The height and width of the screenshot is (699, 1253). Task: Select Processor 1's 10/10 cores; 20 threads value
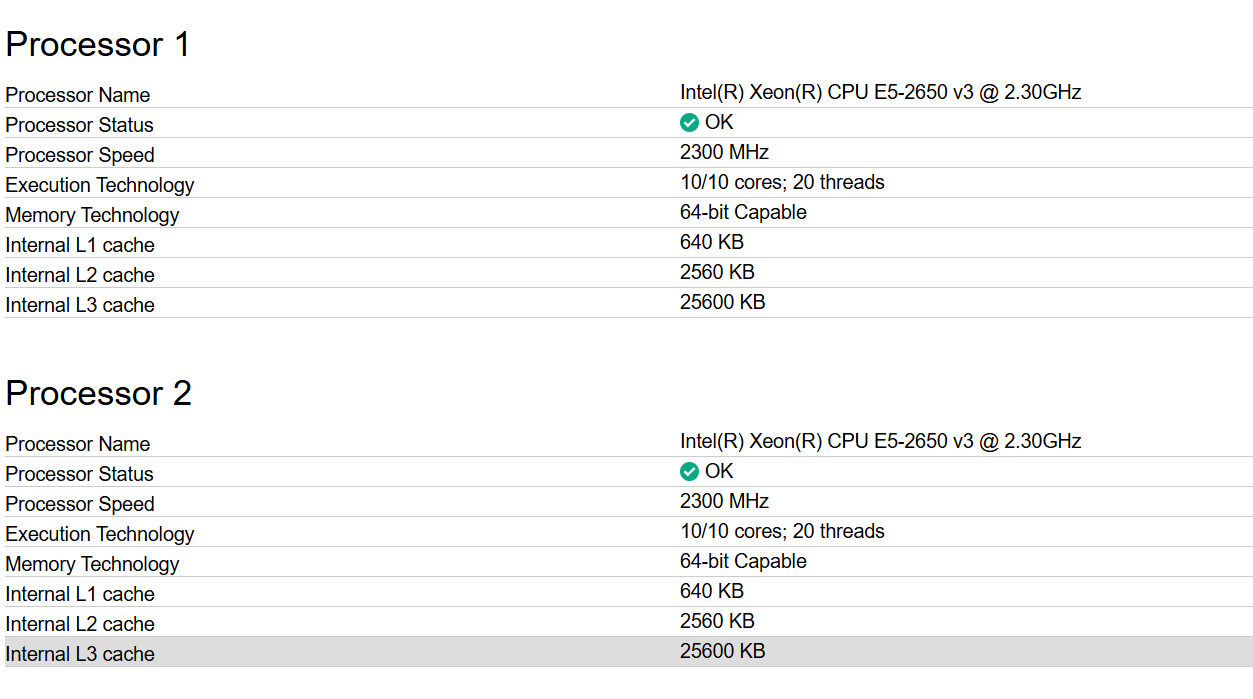tap(782, 182)
